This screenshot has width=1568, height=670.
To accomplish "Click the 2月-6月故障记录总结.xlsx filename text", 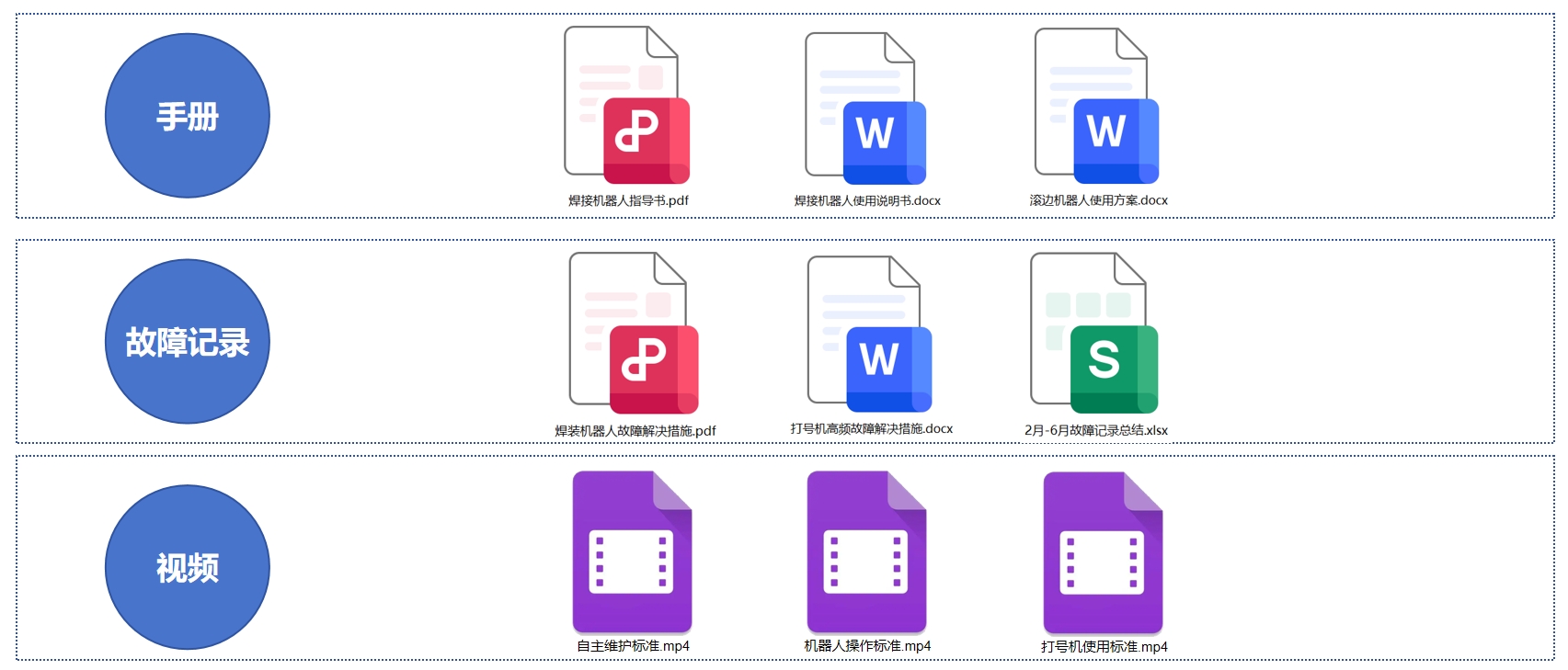I will tap(1095, 430).
